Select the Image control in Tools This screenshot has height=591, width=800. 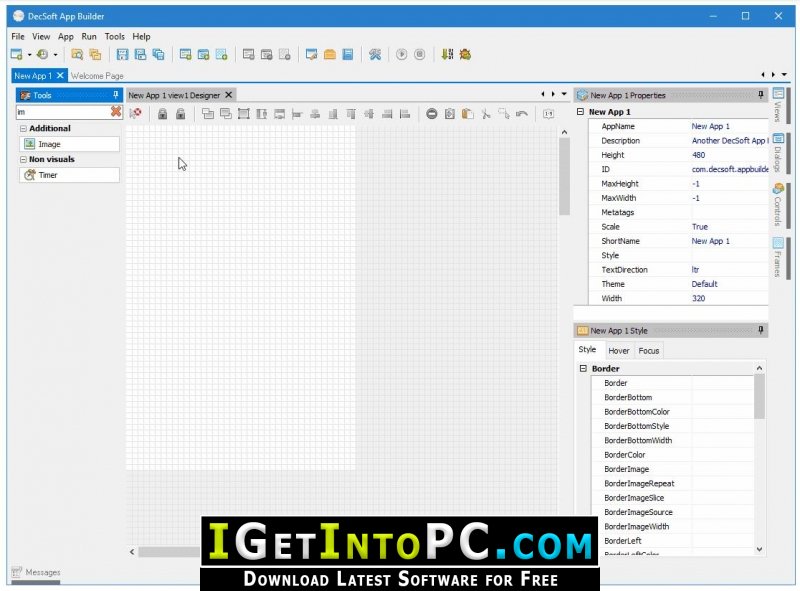(49, 144)
